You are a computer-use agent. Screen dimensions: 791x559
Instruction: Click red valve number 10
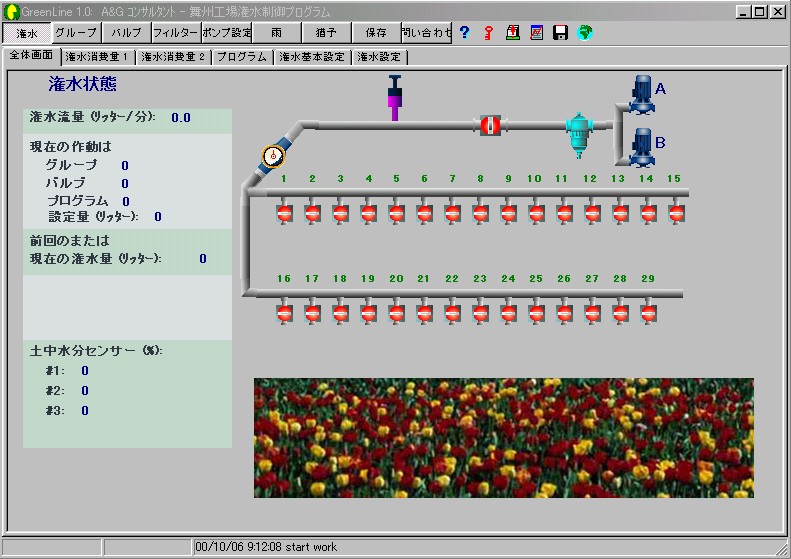(536, 213)
